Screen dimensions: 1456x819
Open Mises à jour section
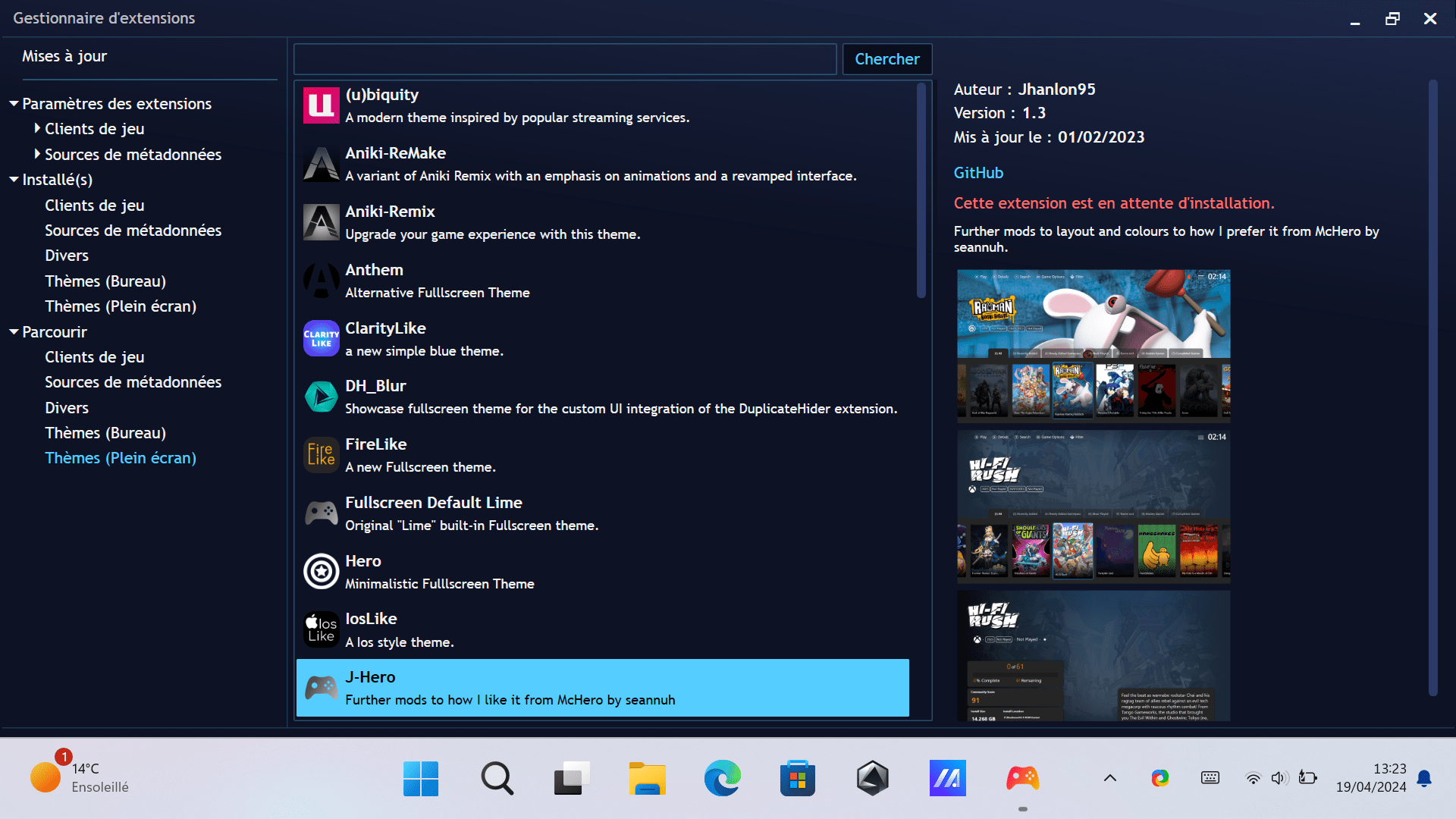(64, 56)
